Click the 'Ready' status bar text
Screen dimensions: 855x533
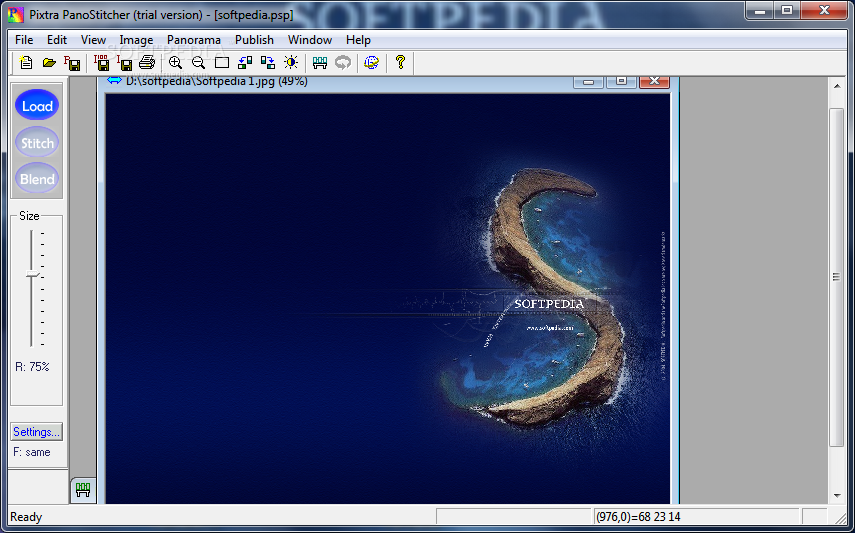tap(26, 517)
